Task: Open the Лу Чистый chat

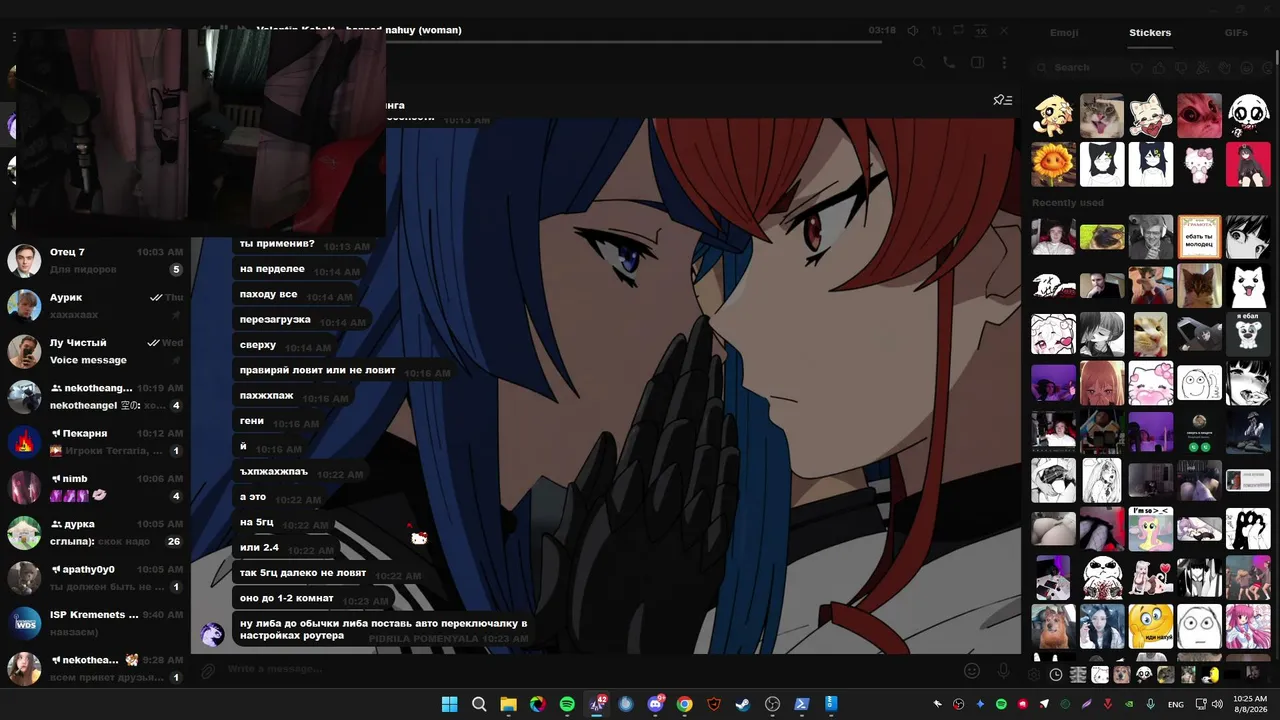Action: [x=95, y=351]
